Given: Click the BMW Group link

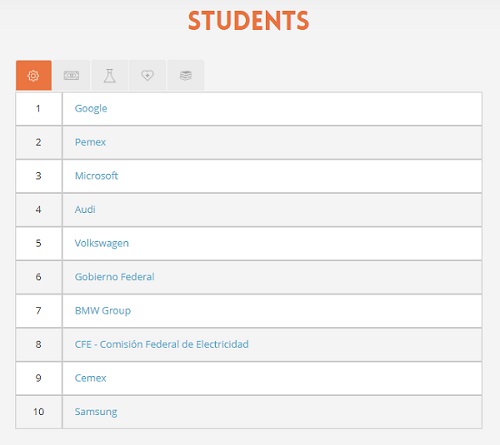Looking at the screenshot, I should coord(103,311).
